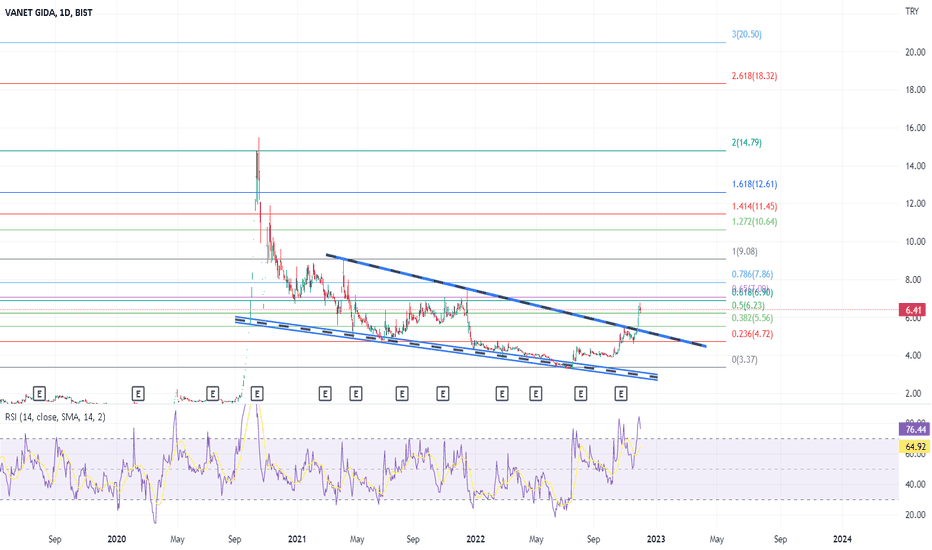This screenshot has height=550, width=932.
Task: Click the 2022 label on the time axis
Action: (476, 539)
